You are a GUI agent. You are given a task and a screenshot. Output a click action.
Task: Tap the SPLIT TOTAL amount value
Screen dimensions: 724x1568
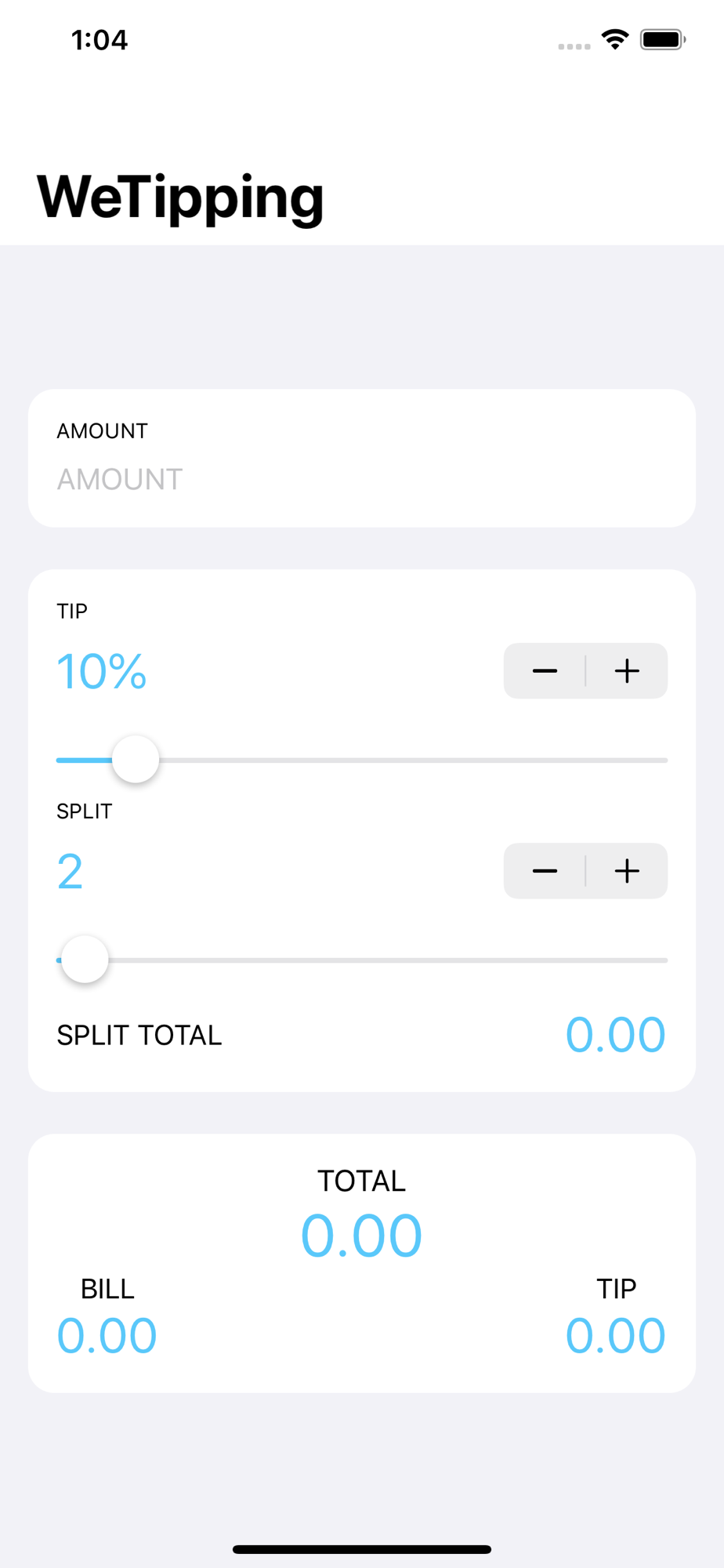[616, 1035]
